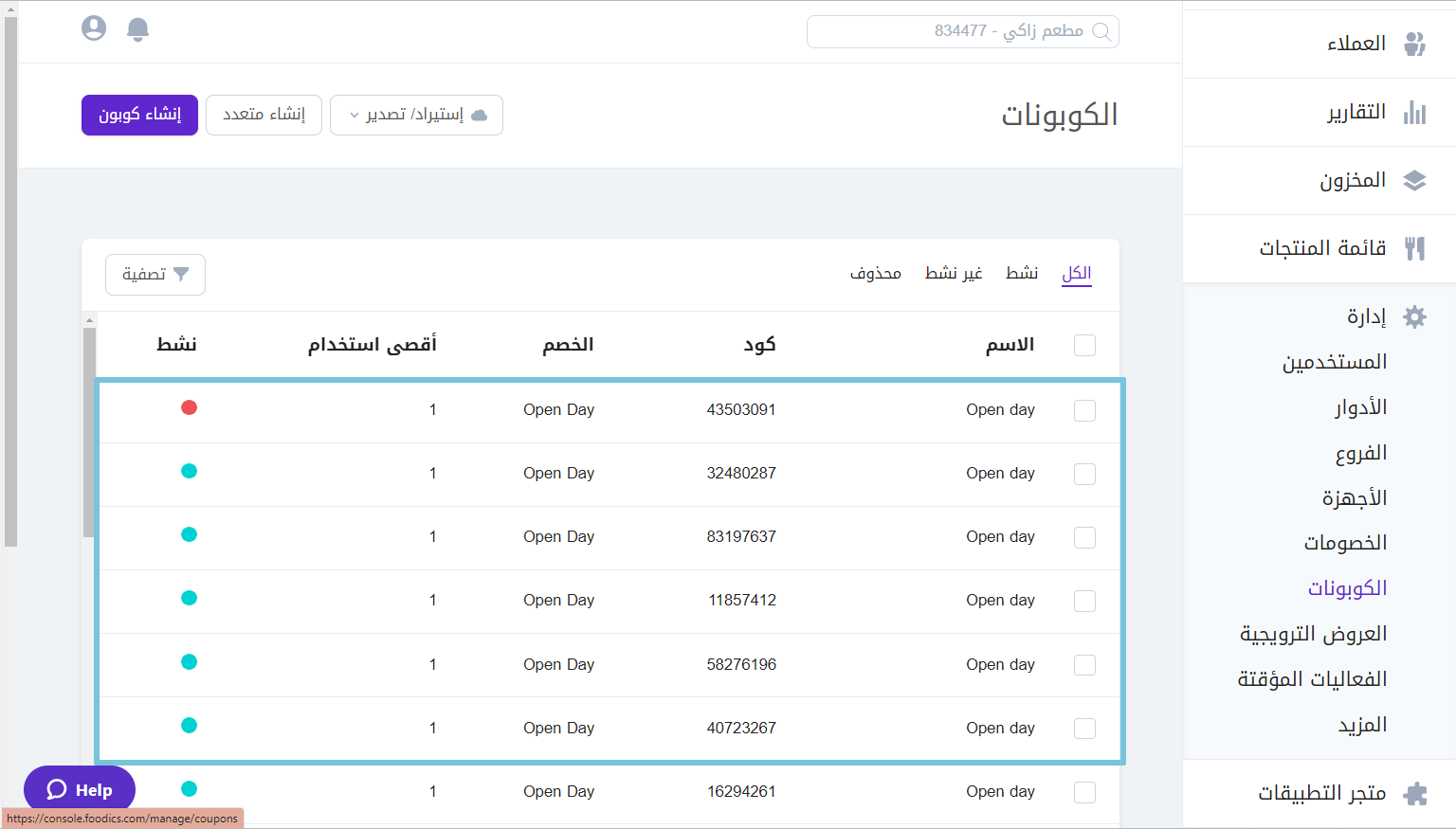
Task: Open the user profile icon
Action: click(94, 28)
